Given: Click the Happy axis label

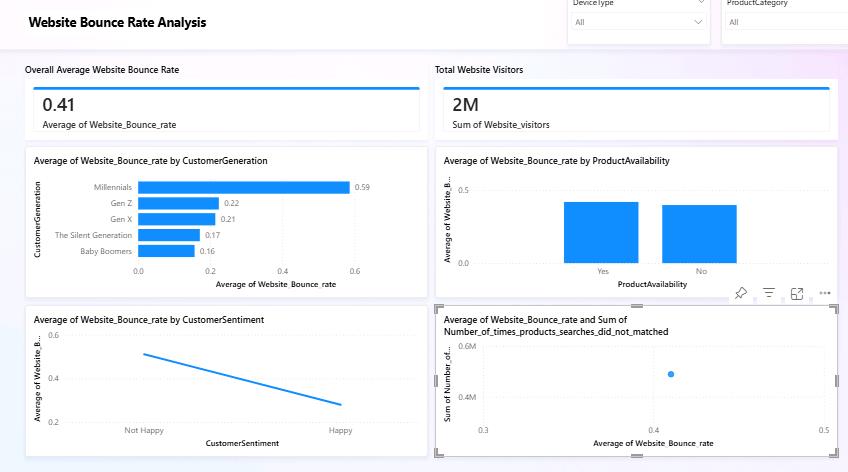Looking at the screenshot, I should (340, 430).
